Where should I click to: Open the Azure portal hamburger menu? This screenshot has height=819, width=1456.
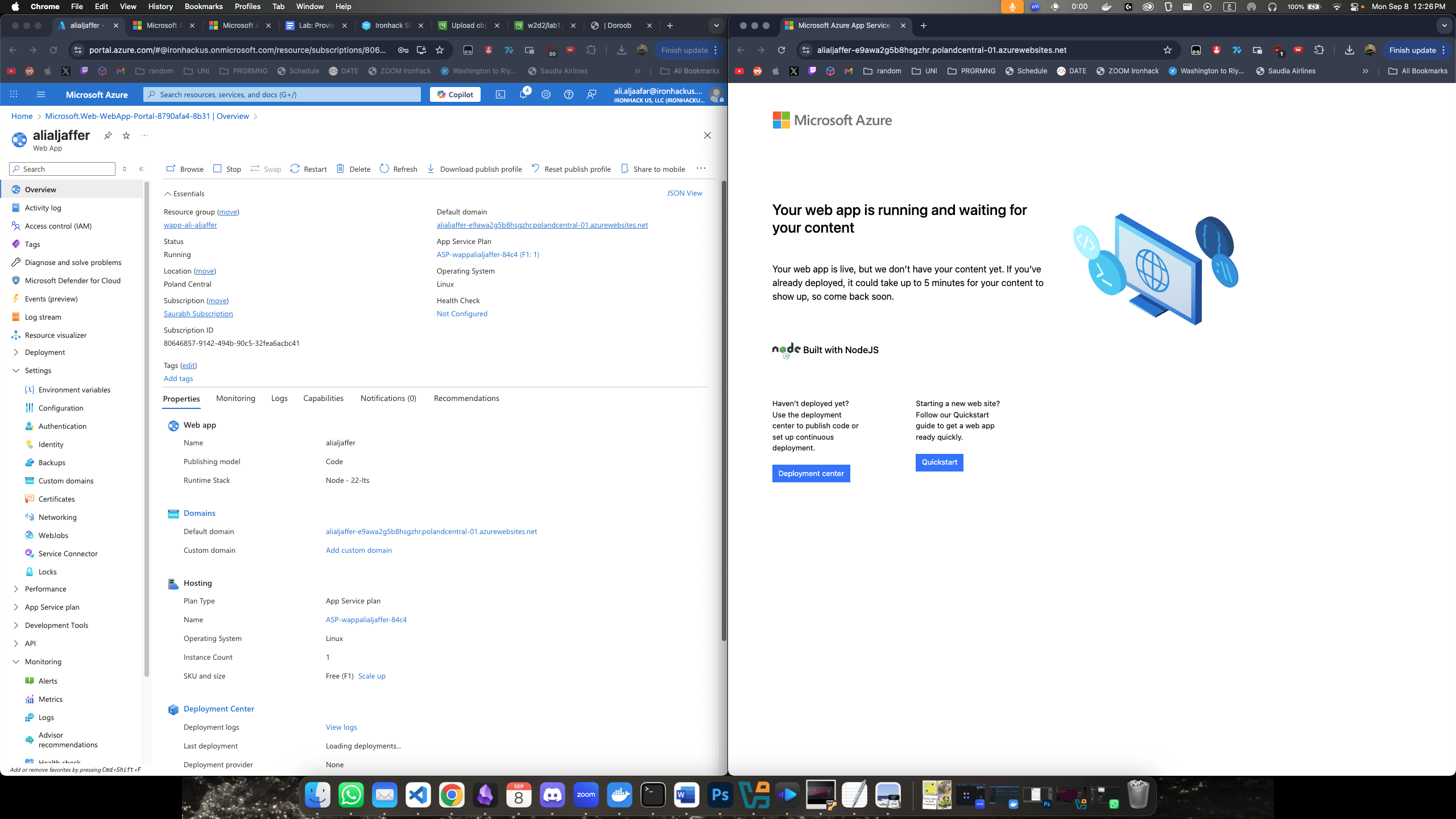point(41,94)
